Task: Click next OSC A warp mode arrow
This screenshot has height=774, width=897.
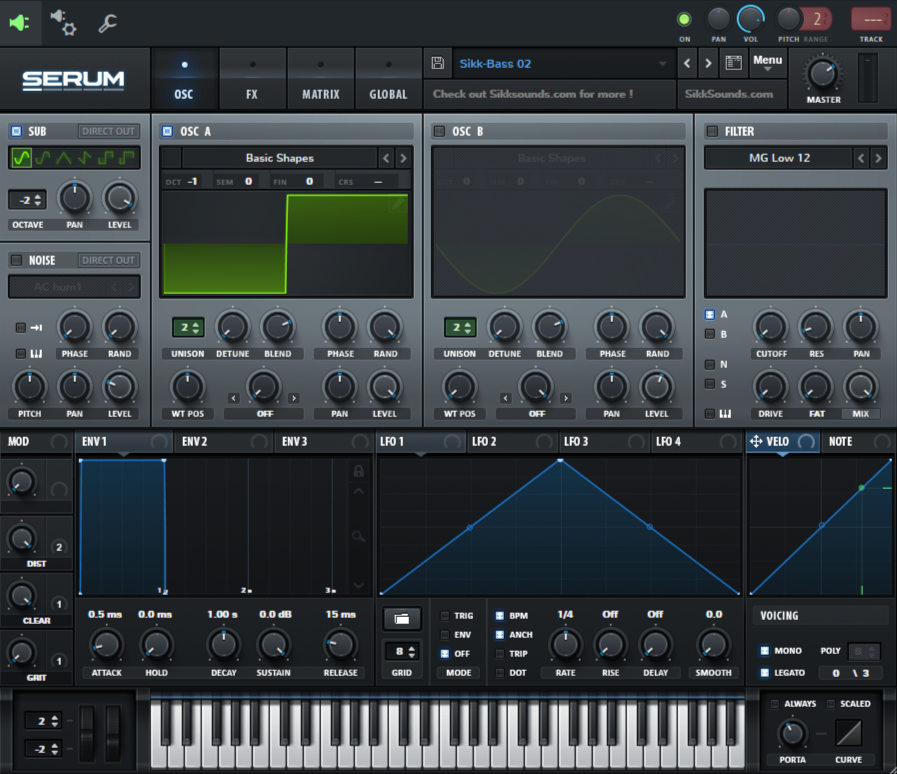Action: pyautogui.click(x=294, y=398)
